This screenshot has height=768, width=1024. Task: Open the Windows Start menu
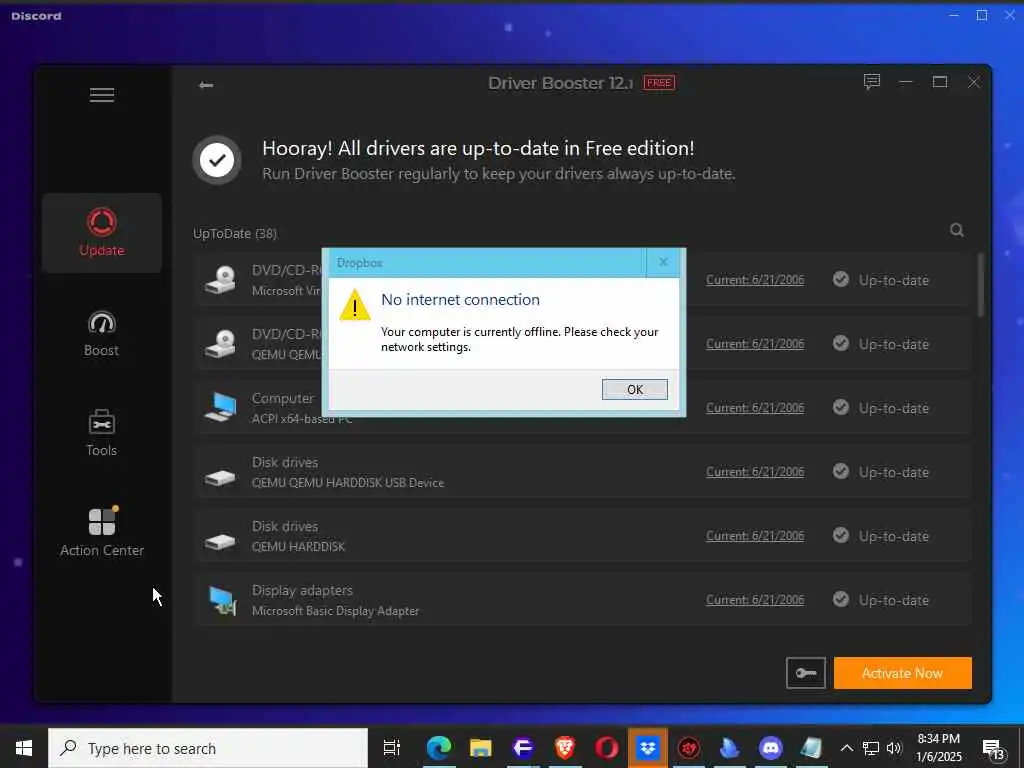point(24,748)
